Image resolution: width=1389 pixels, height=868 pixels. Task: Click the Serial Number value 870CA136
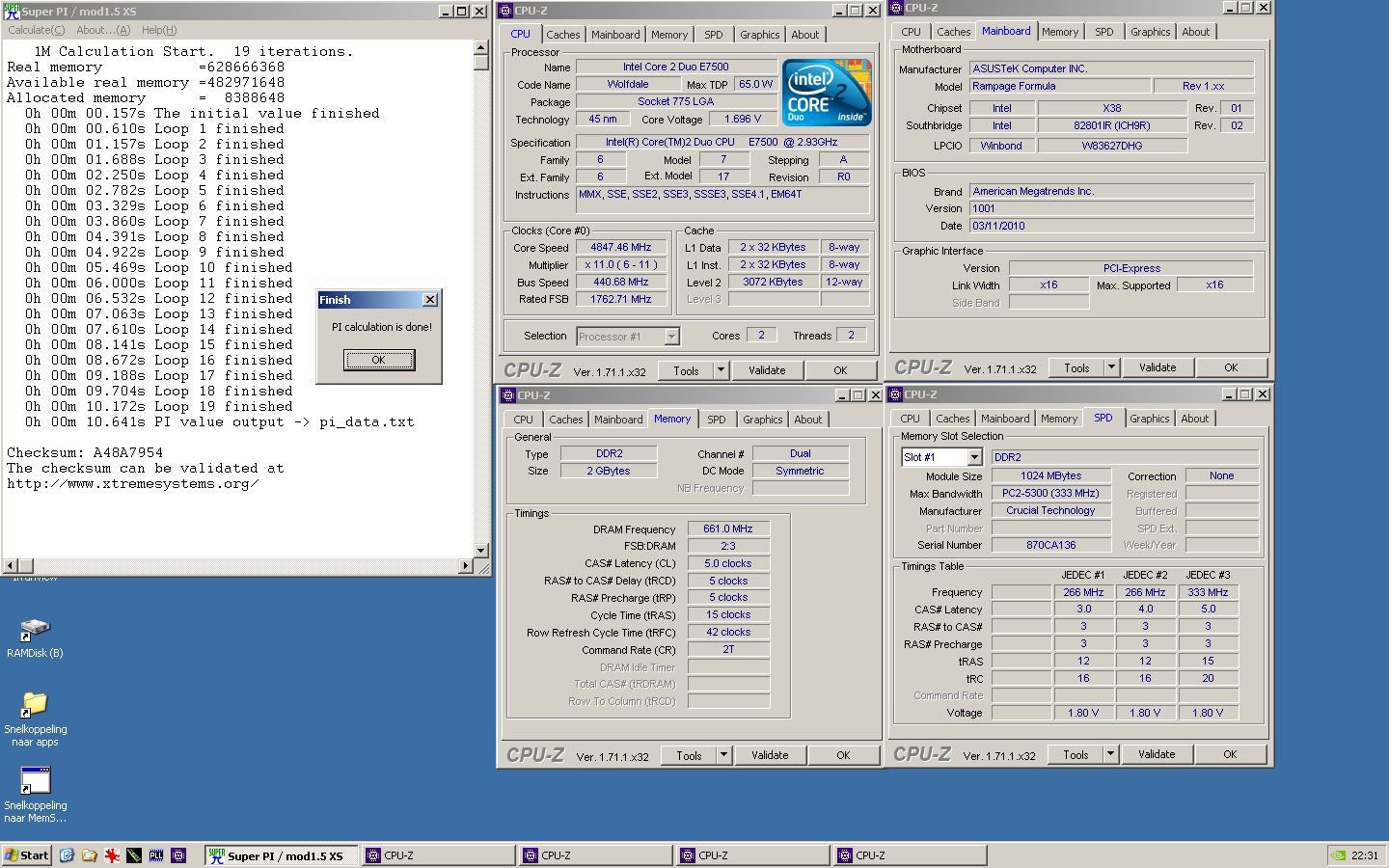[1051, 545]
